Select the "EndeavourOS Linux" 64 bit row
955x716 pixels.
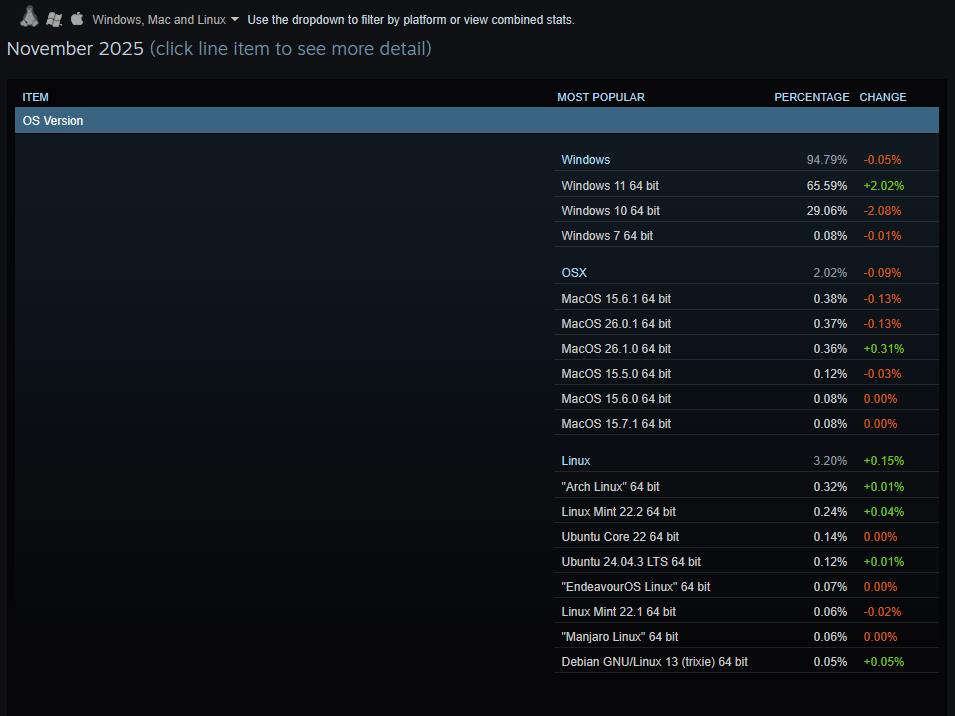point(746,586)
